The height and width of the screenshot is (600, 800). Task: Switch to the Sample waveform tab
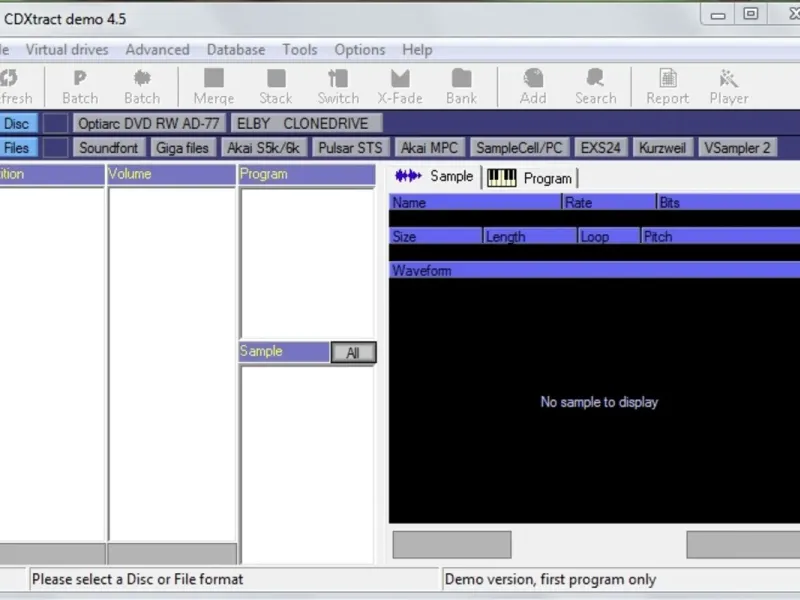pos(435,177)
